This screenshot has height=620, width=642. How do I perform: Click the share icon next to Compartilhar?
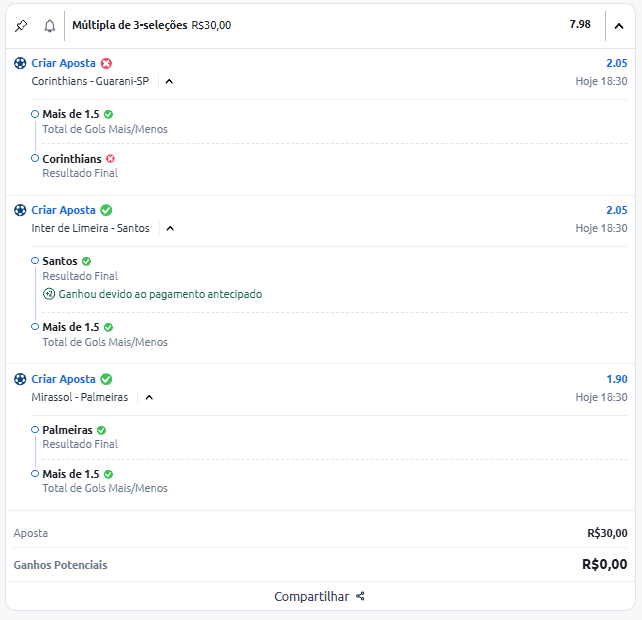360,596
